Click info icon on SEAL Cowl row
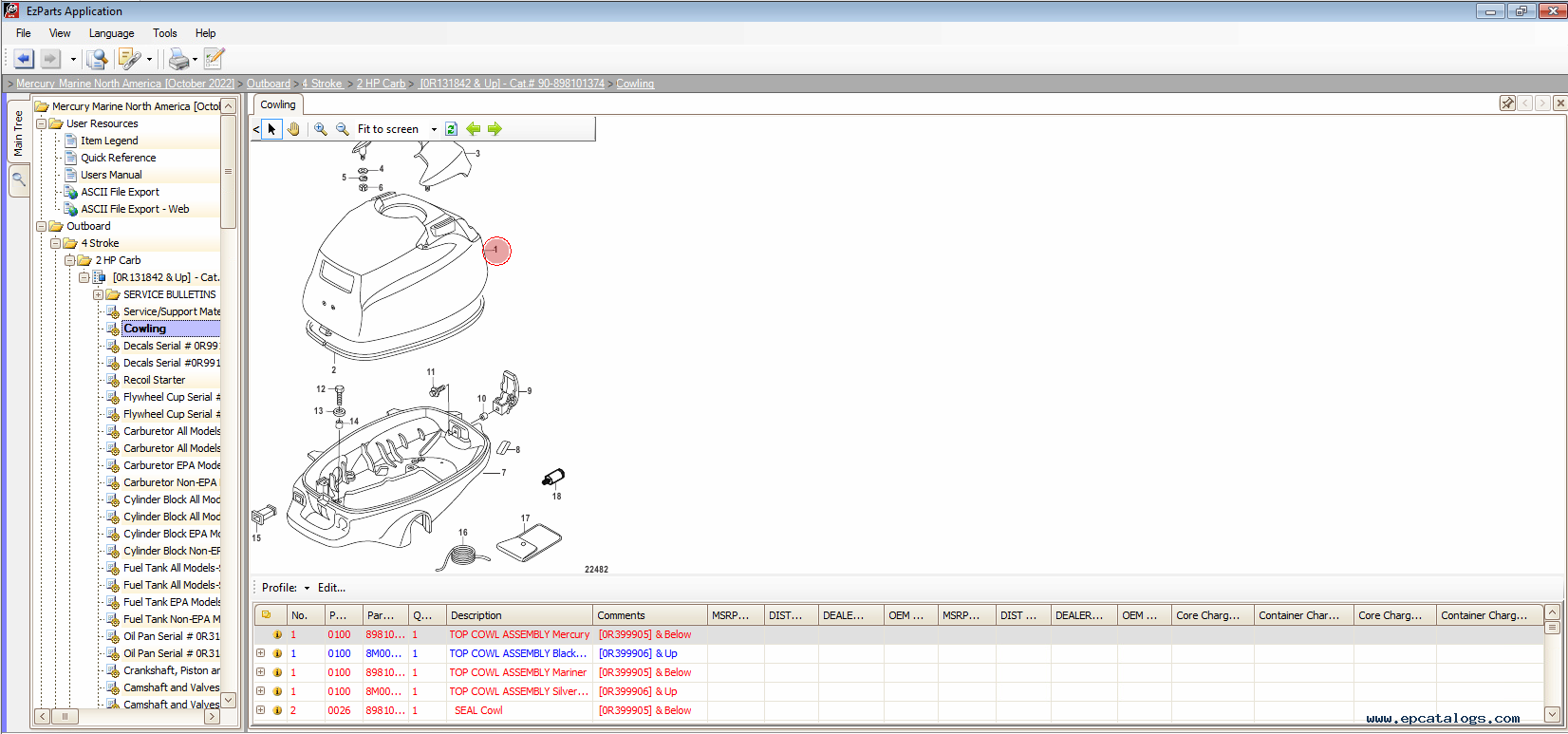The image size is (1568, 734). pos(278,710)
